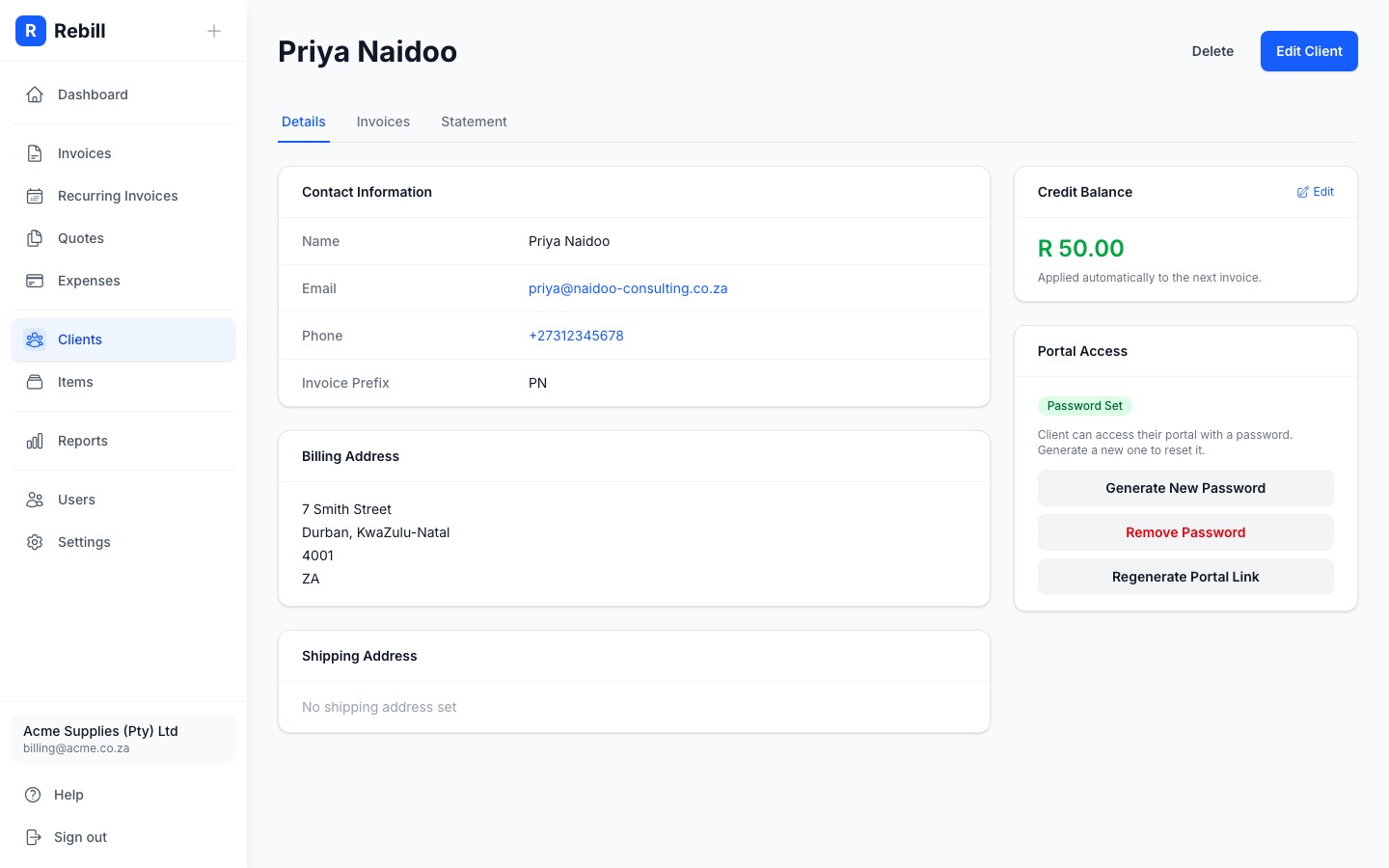Open the Invoices tab for Priya Naidoo
This screenshot has width=1389, height=868.
coord(383,122)
